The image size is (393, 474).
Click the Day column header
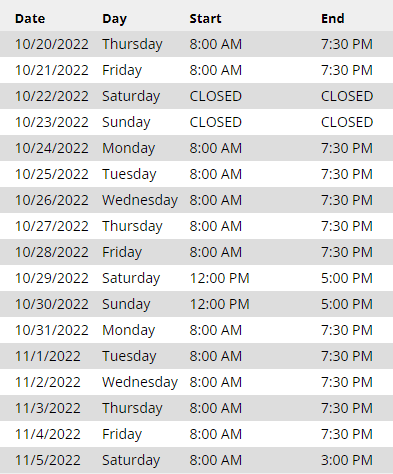(114, 19)
